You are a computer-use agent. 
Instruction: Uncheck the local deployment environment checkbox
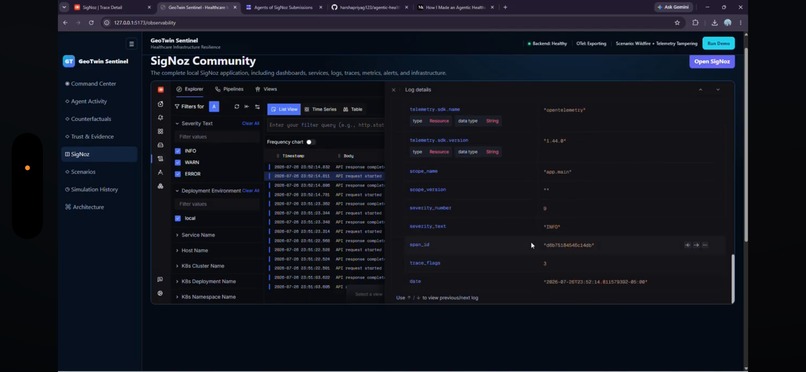[178, 218]
